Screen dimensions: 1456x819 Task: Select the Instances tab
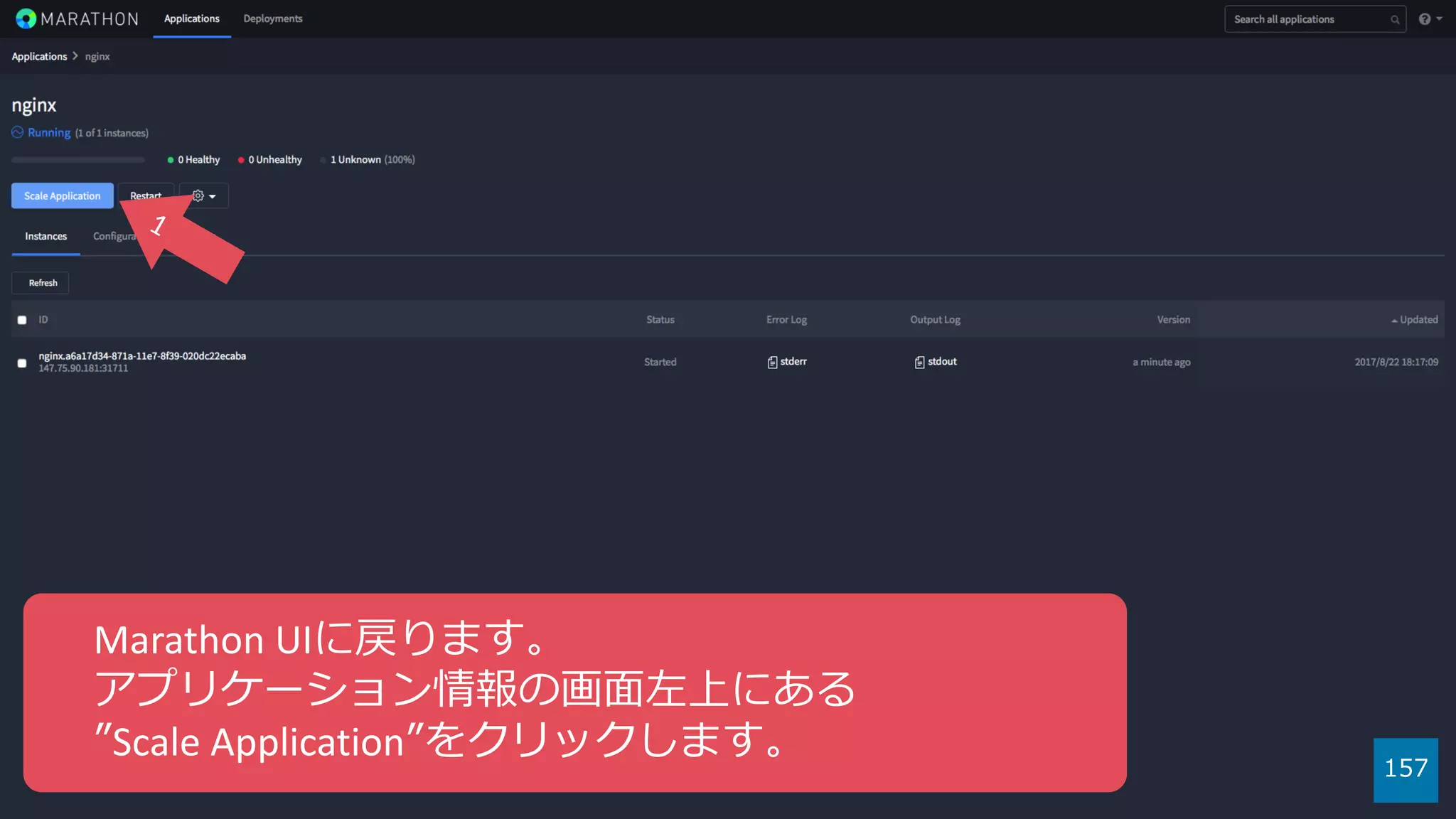pyautogui.click(x=46, y=236)
